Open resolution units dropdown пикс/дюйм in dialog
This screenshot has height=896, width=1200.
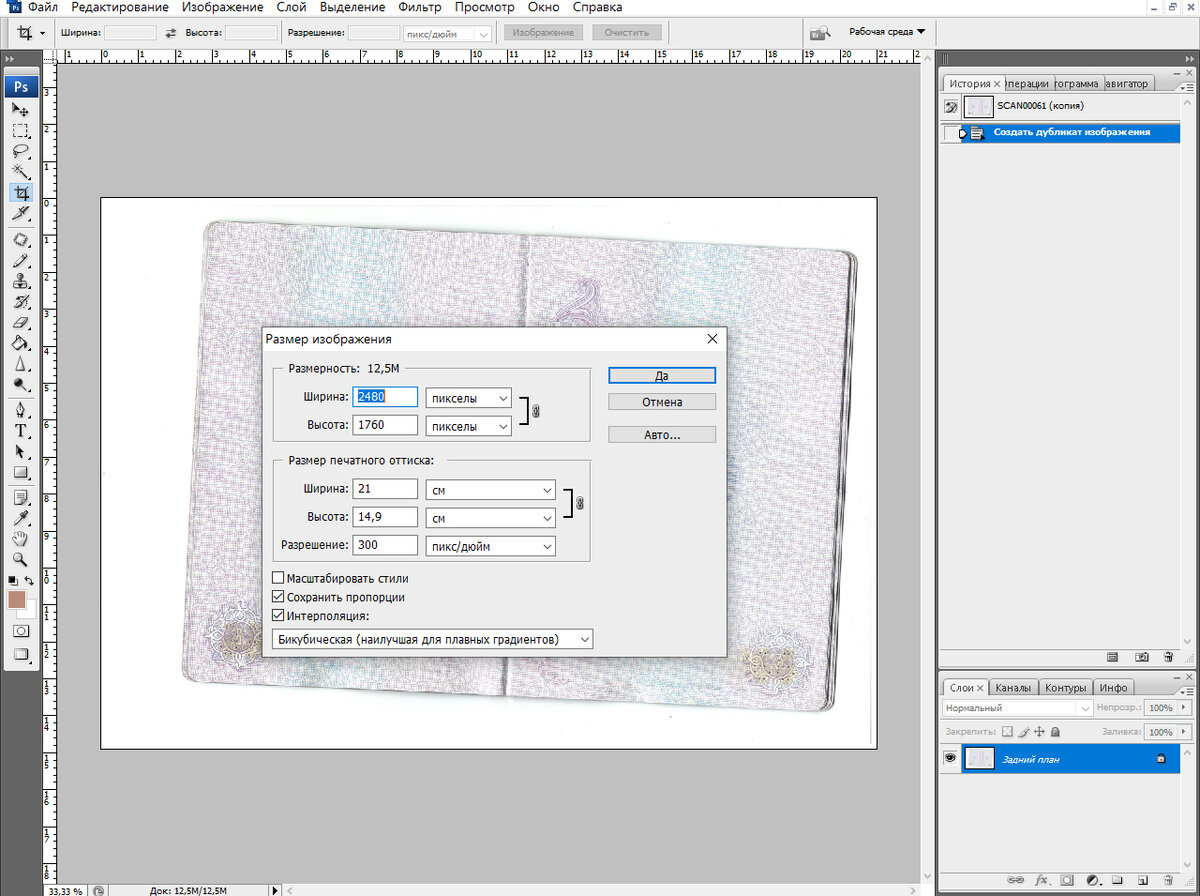(490, 546)
